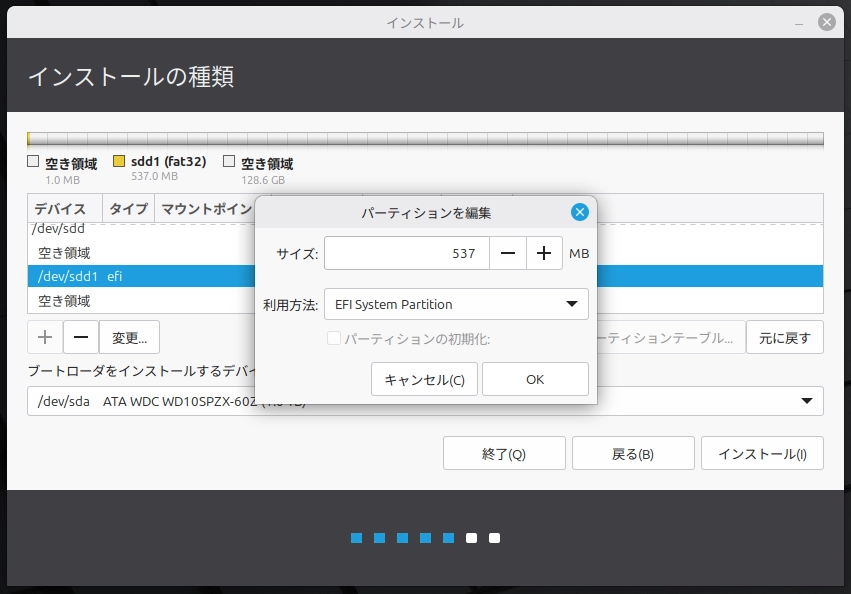The image size is (851, 594).
Task: Cancel editing with キャンセル(C)
Action: point(424,379)
